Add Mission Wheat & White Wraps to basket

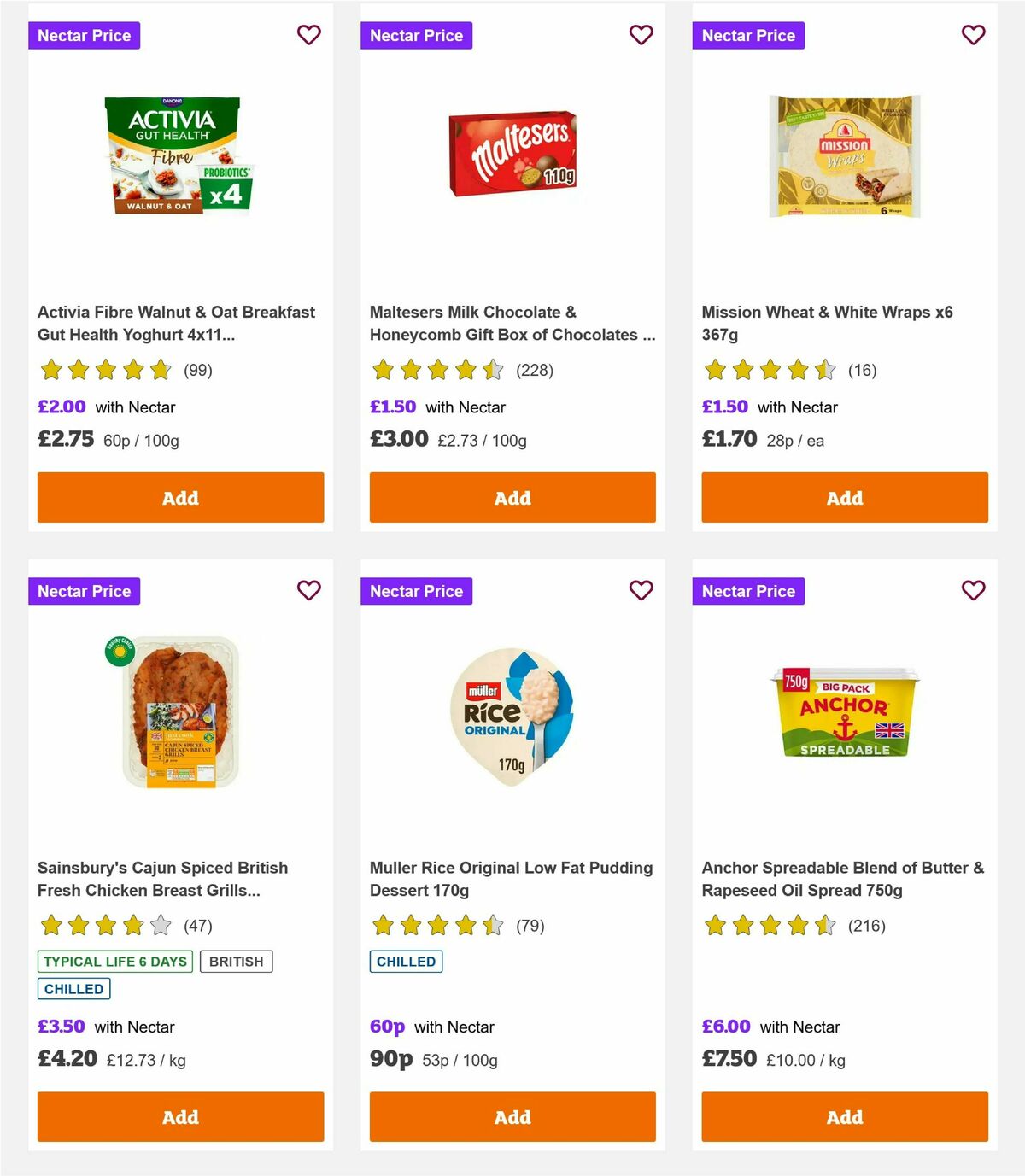tap(844, 497)
